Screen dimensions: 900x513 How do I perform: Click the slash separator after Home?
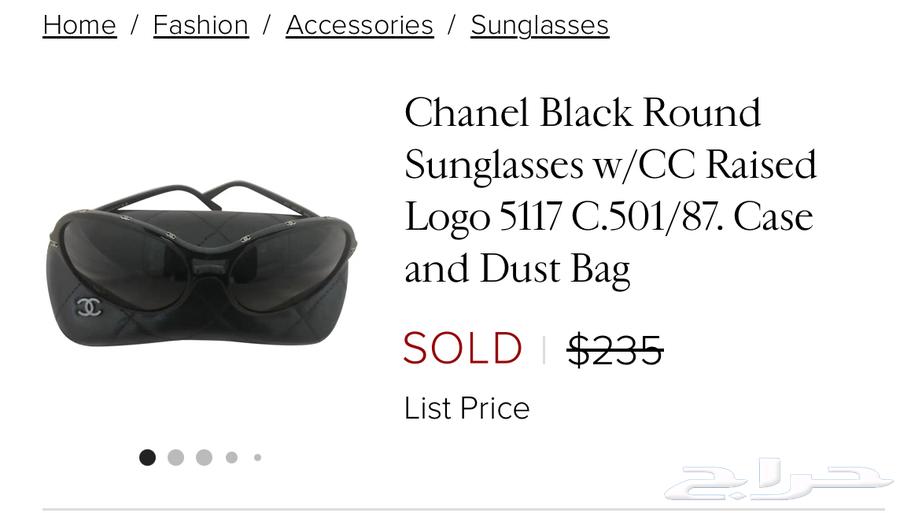(x=135, y=25)
